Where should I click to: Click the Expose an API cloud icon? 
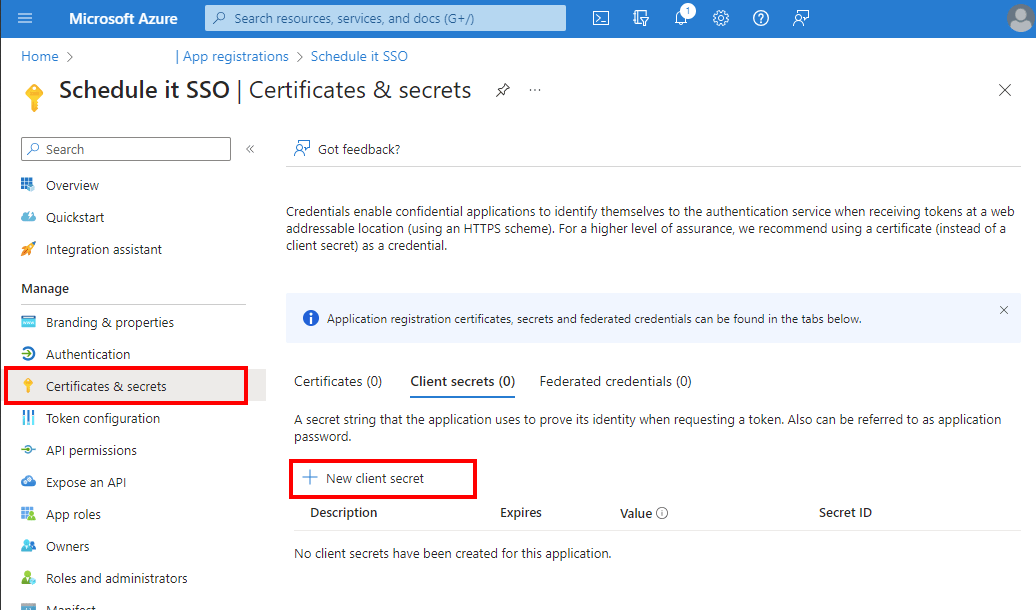pyautogui.click(x=28, y=482)
